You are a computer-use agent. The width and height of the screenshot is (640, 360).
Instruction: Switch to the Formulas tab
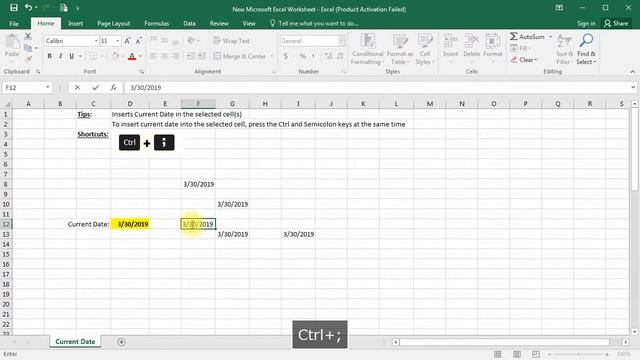coord(156,24)
